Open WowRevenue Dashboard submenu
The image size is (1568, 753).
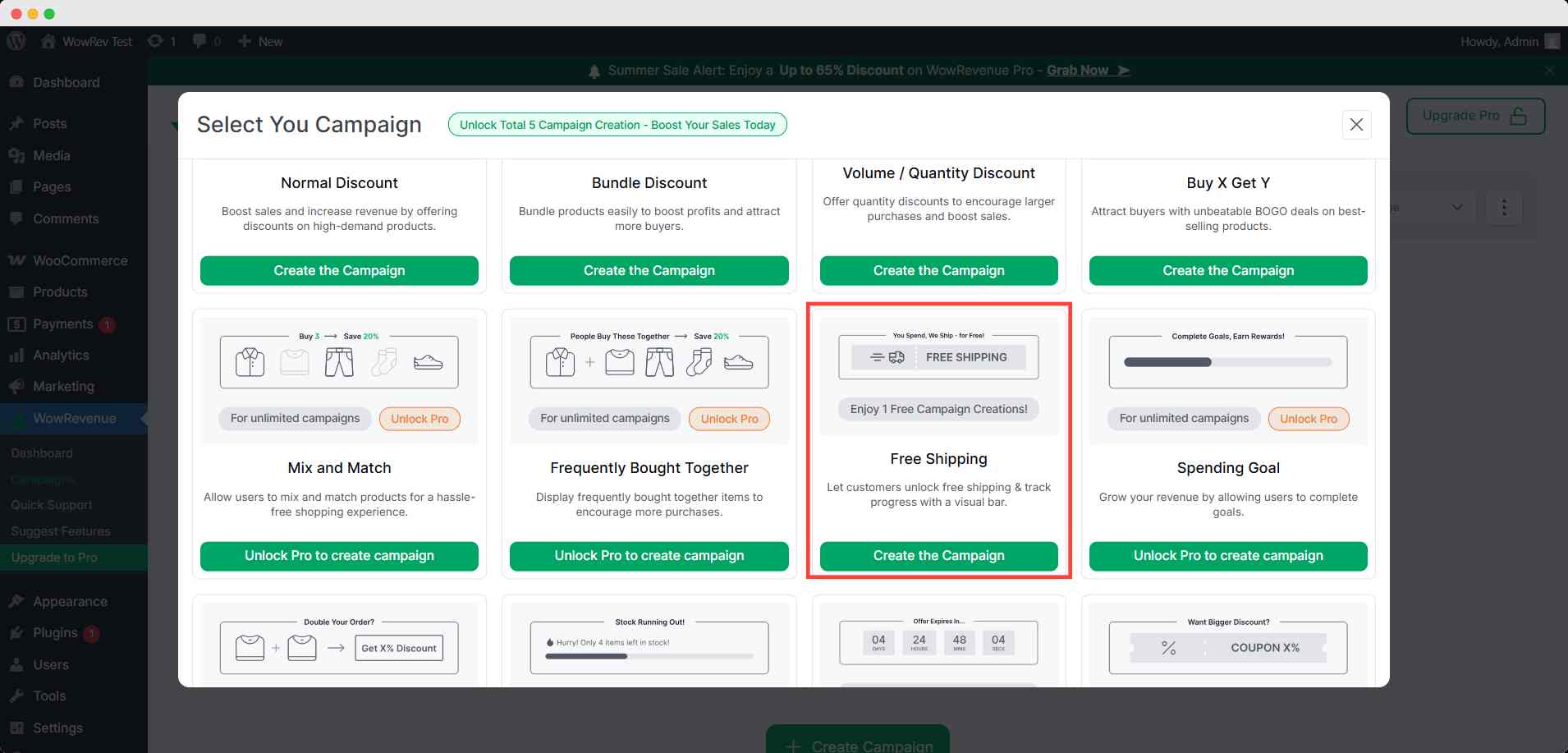(42, 453)
